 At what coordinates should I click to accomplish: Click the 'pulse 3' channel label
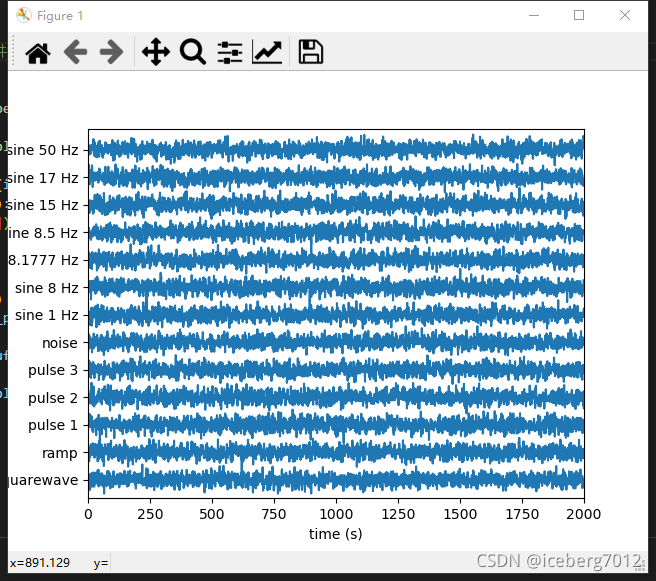tap(53, 370)
